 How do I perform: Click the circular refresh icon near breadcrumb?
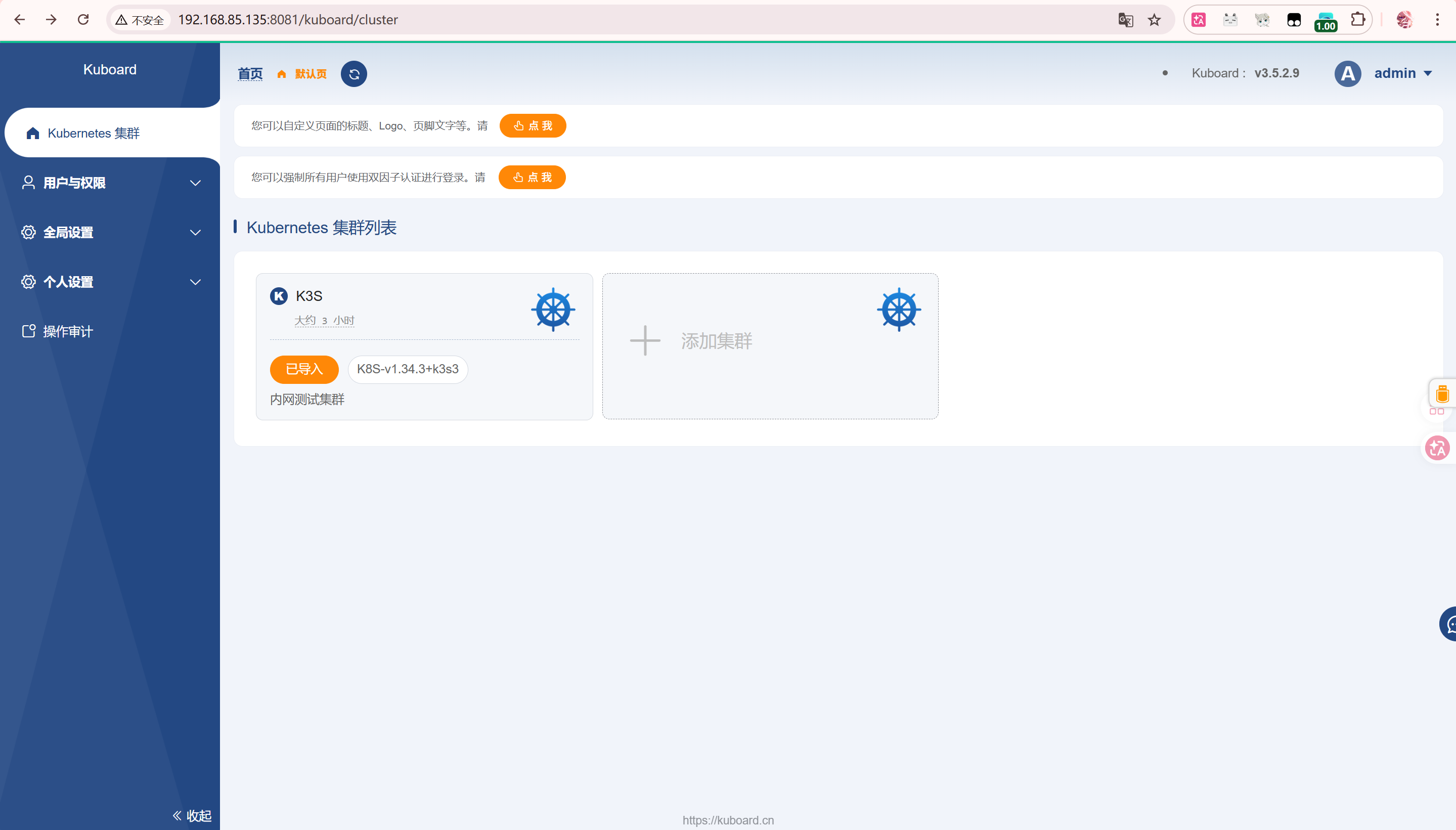[x=354, y=74]
